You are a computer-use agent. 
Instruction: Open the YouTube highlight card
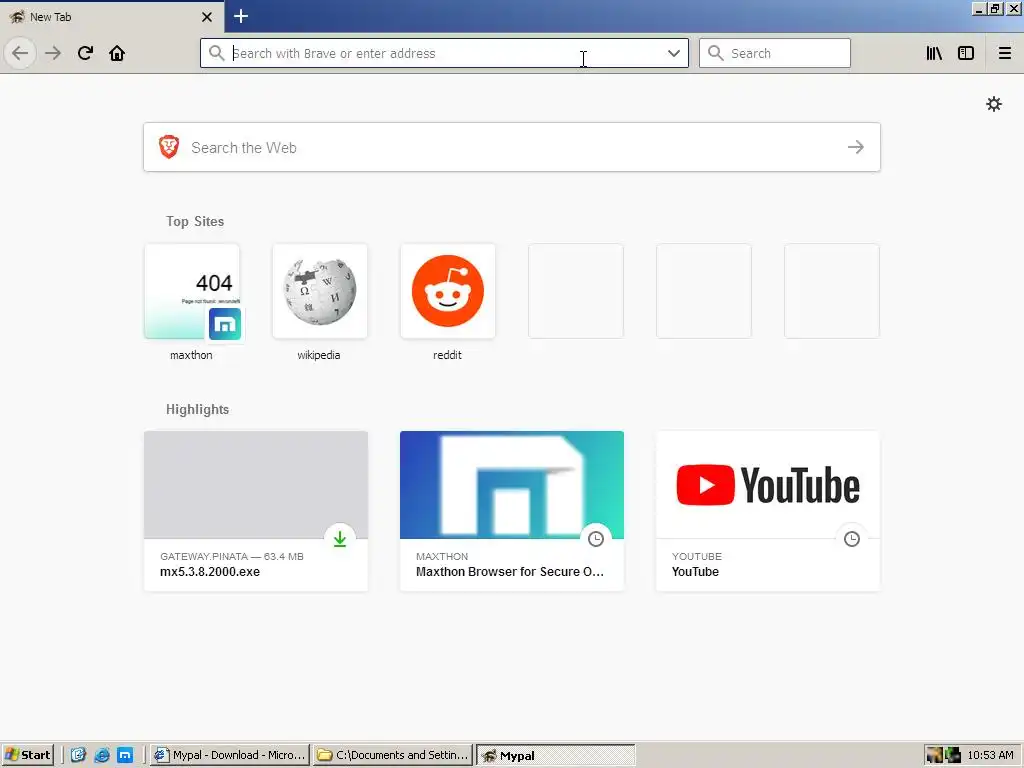tap(768, 511)
